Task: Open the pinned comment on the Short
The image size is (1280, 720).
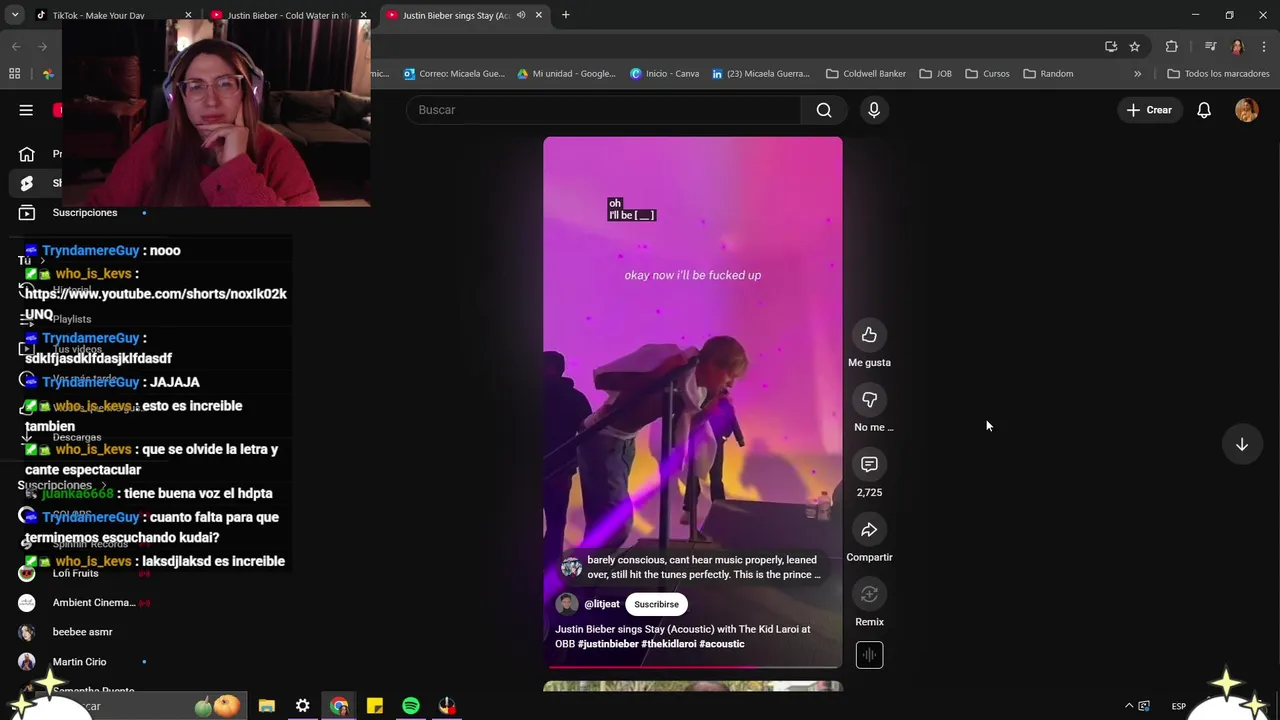Action: tap(692, 567)
